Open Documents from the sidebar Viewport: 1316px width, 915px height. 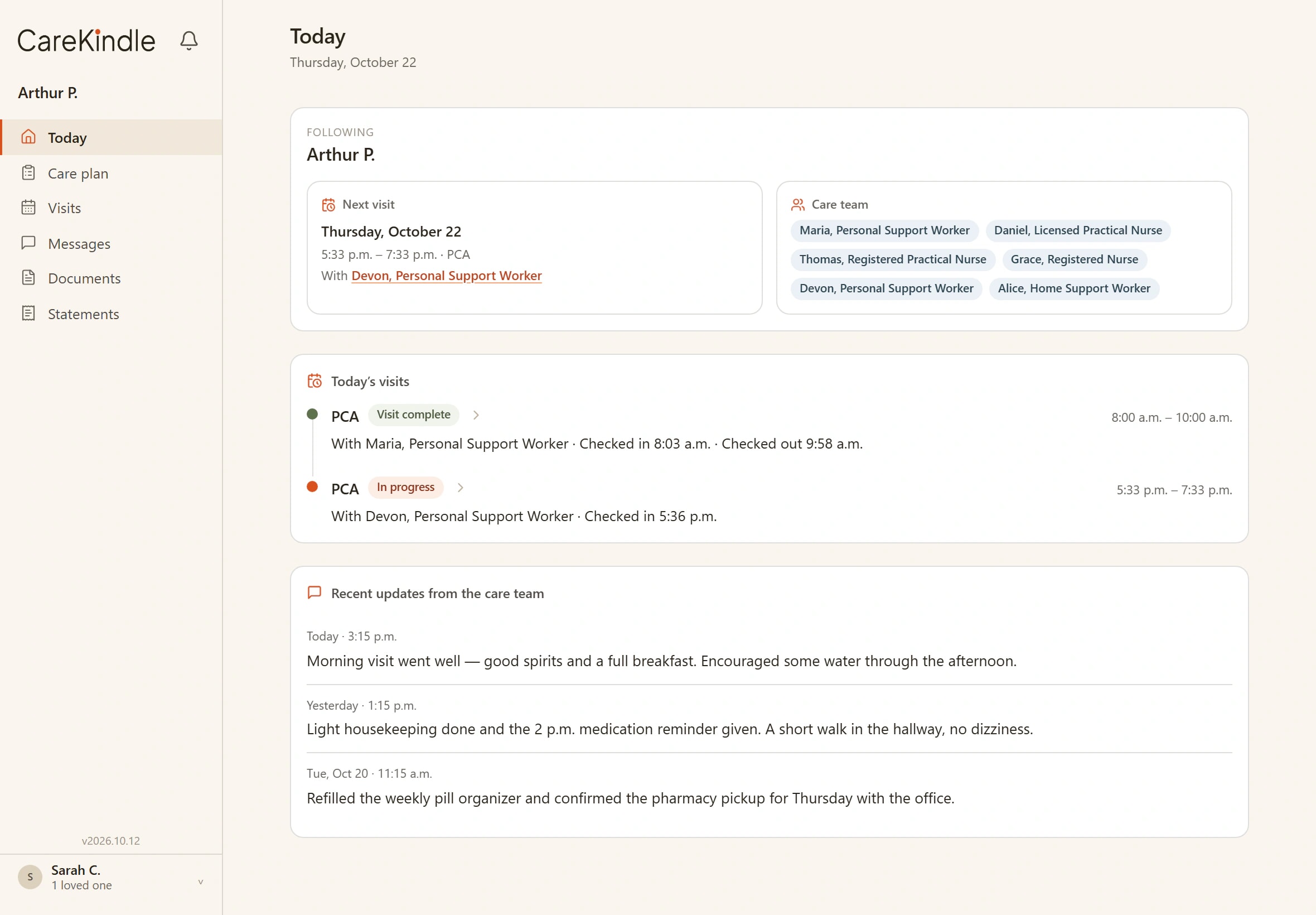point(112,278)
